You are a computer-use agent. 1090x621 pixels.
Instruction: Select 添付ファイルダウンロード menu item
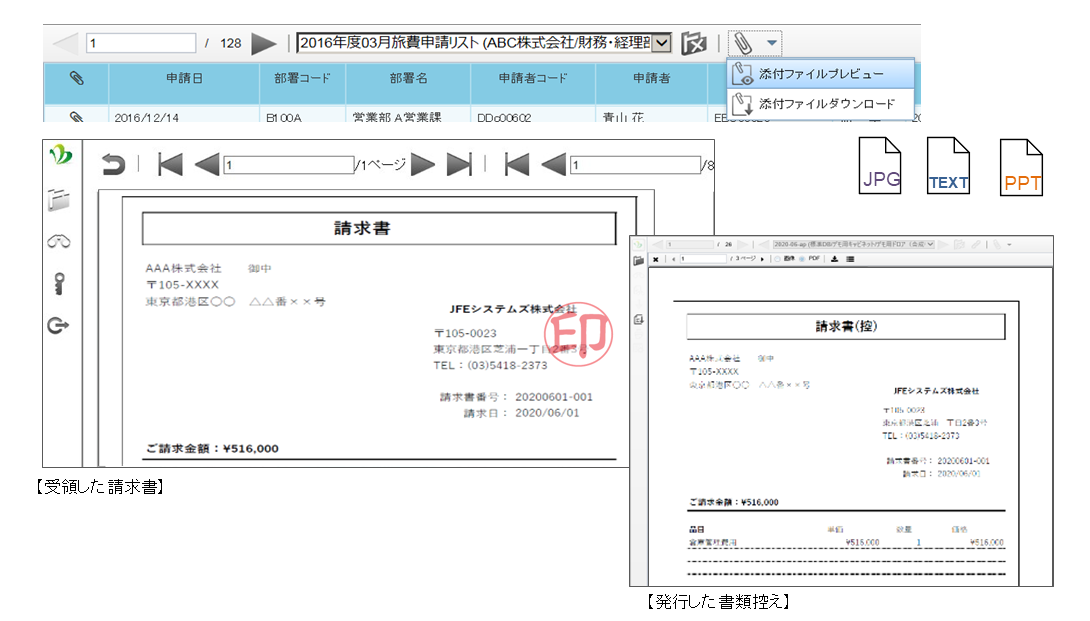[x=821, y=104]
